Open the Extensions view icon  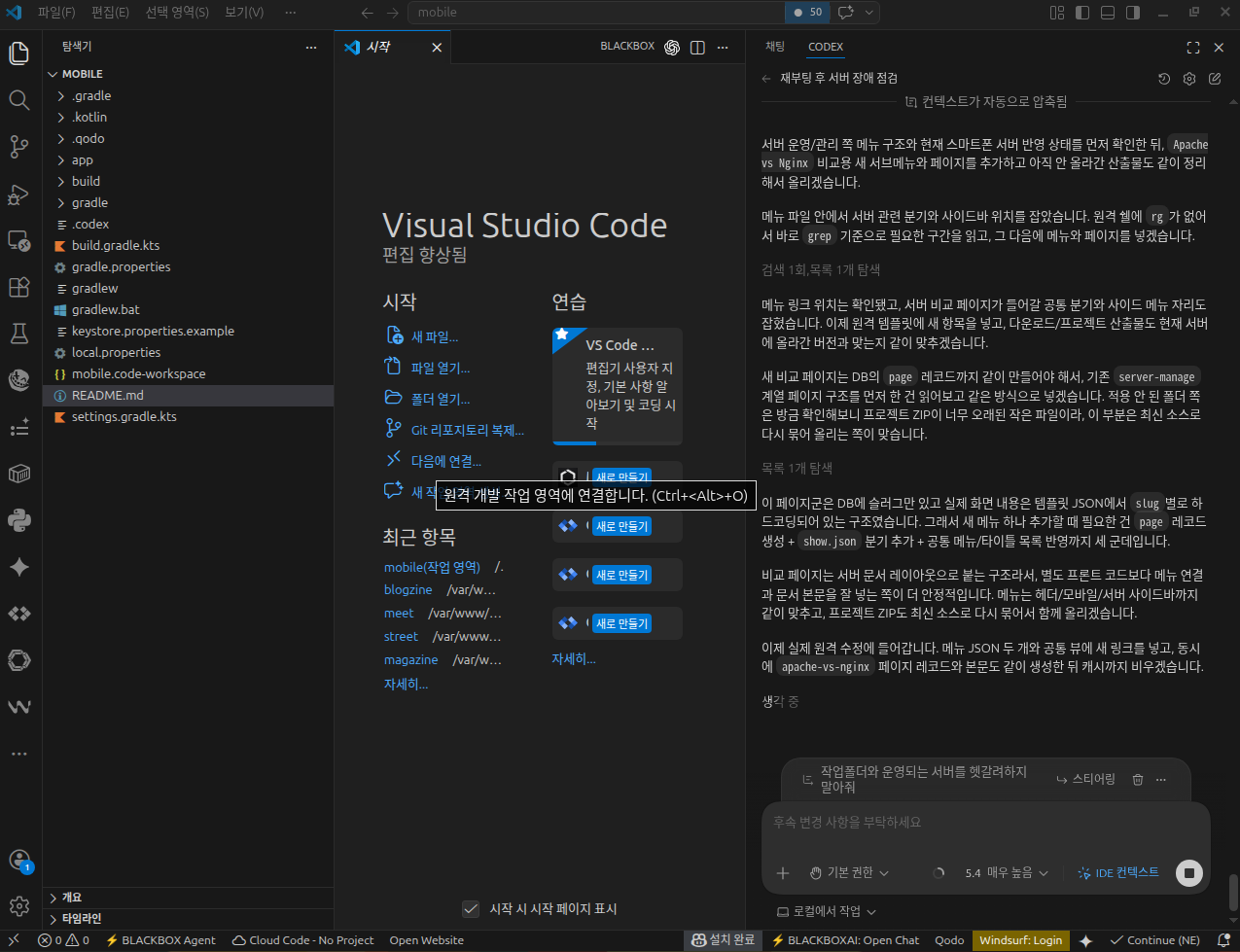click(x=18, y=287)
